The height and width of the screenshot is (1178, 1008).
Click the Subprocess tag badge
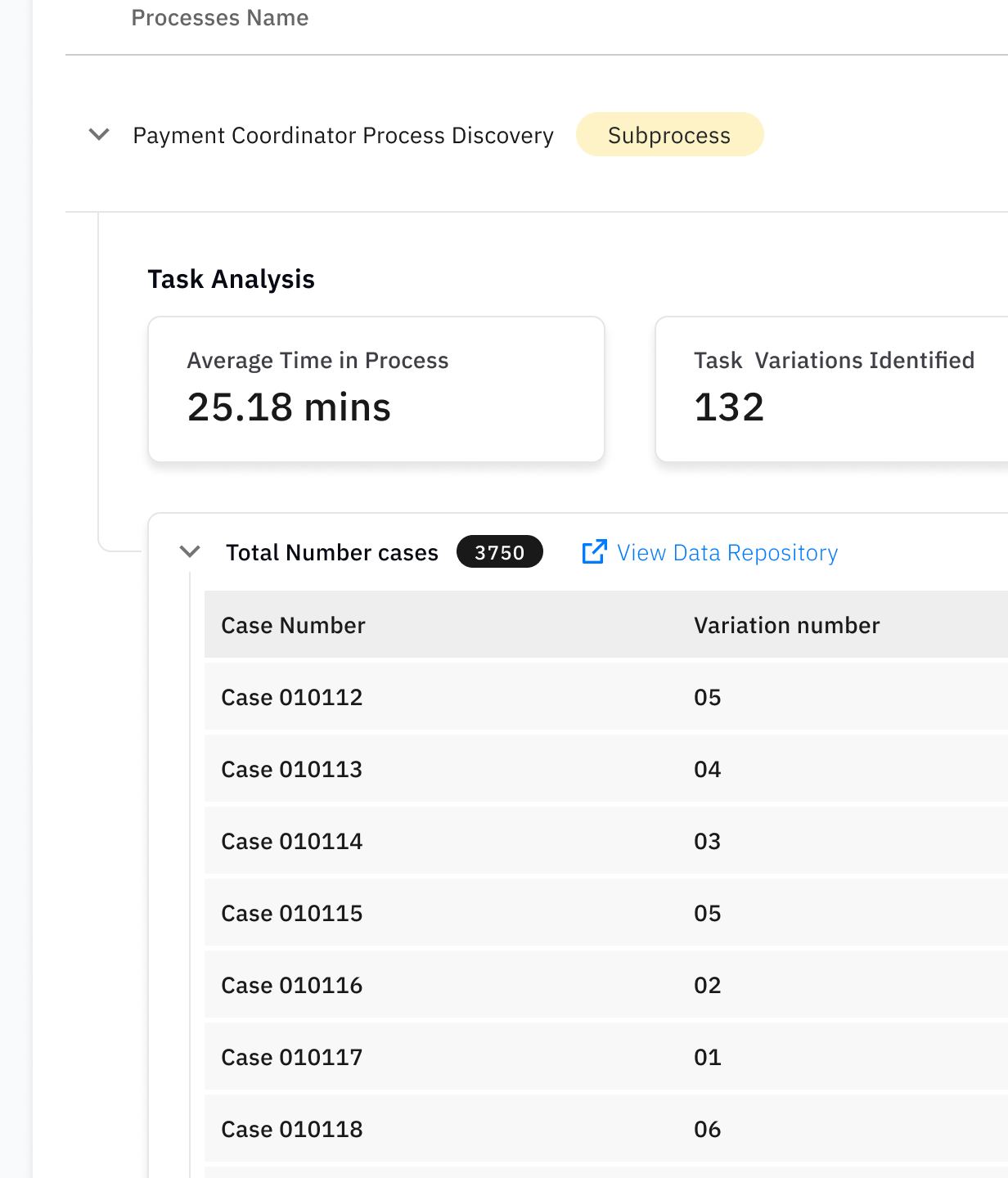click(669, 135)
